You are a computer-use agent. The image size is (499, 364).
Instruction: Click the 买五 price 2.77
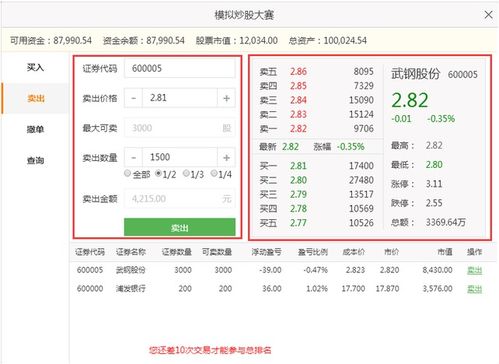(x=298, y=223)
